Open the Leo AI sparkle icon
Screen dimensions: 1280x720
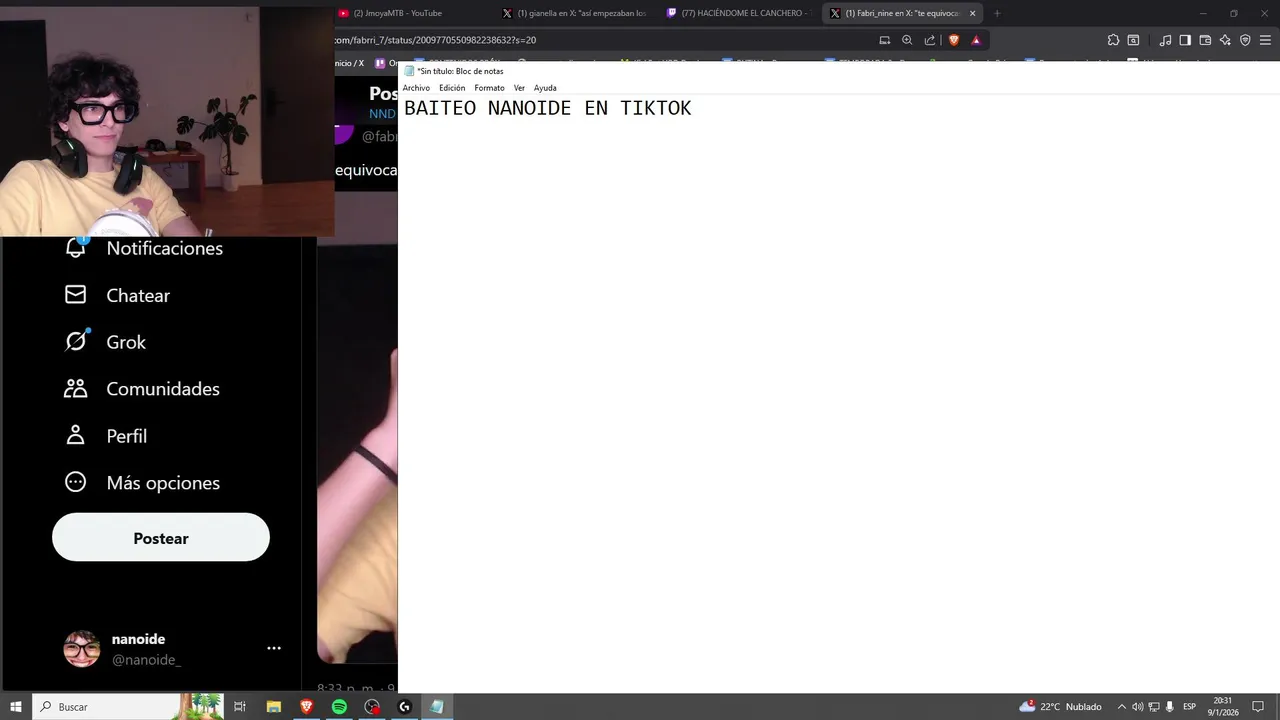1225,40
